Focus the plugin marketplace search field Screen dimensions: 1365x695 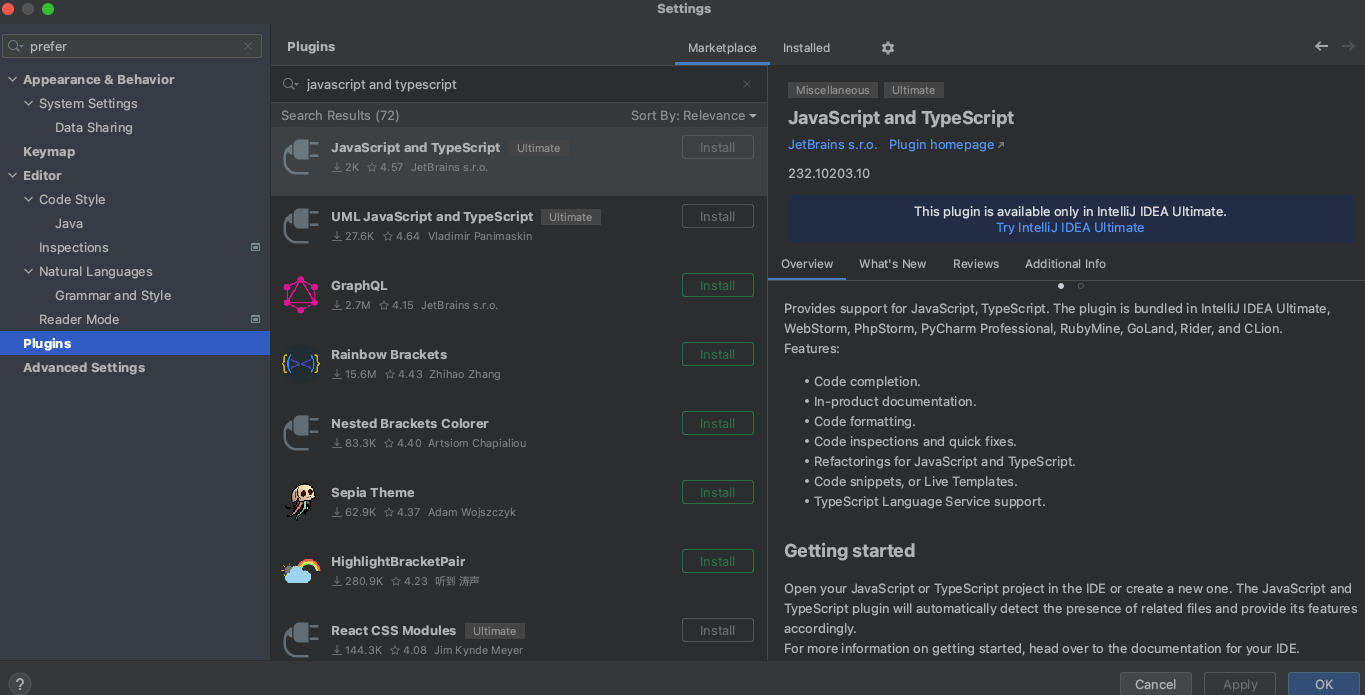point(519,84)
